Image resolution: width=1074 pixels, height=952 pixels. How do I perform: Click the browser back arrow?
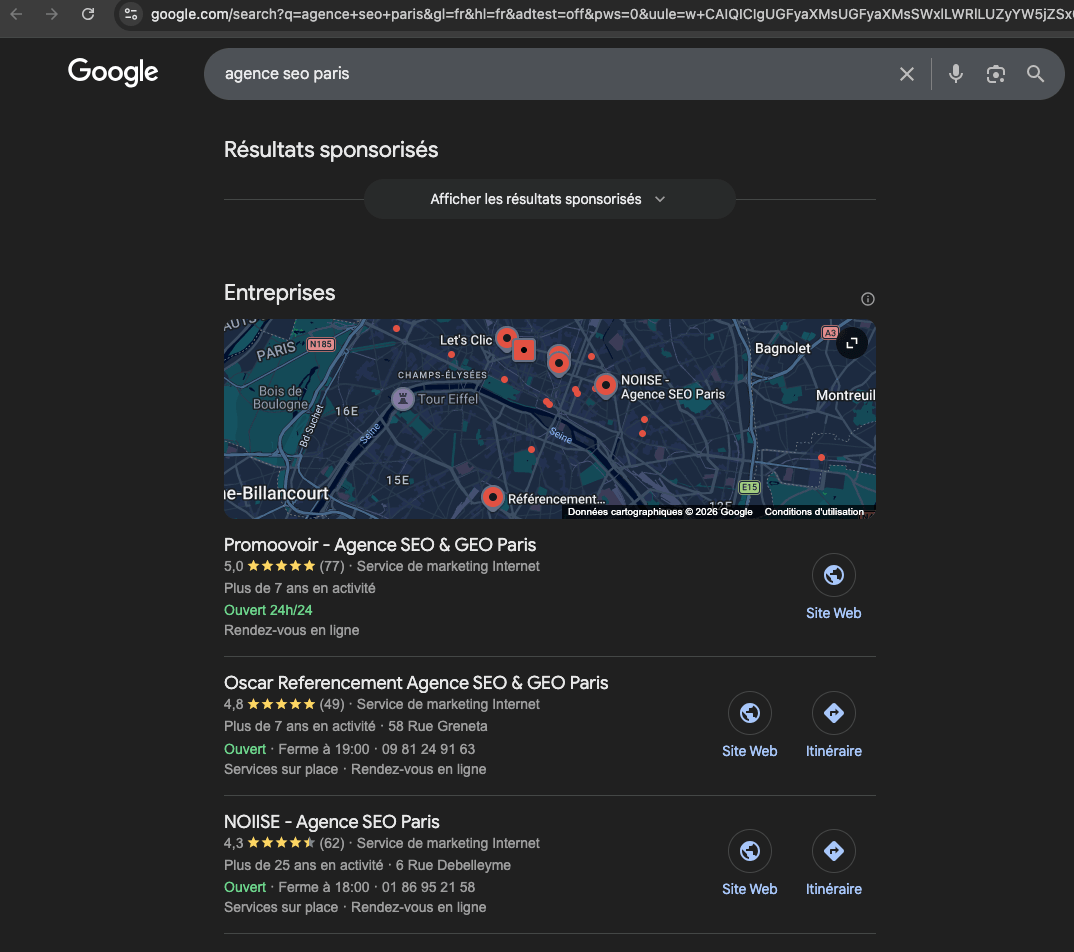(16, 14)
